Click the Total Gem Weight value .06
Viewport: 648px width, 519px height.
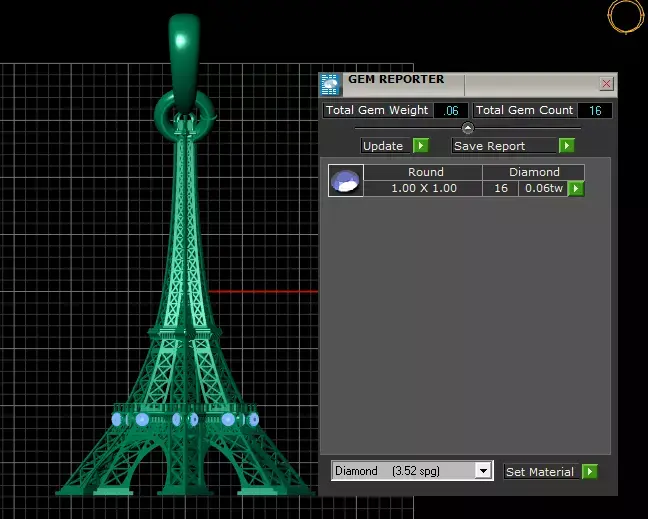(451, 110)
